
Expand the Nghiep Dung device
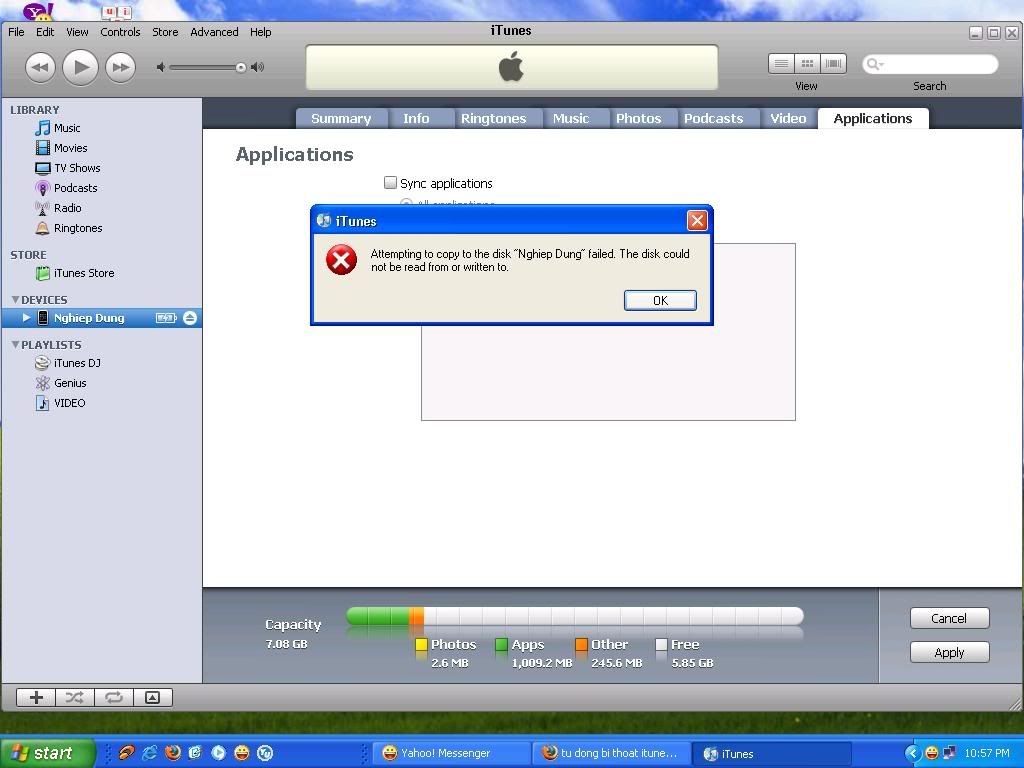pos(26,318)
